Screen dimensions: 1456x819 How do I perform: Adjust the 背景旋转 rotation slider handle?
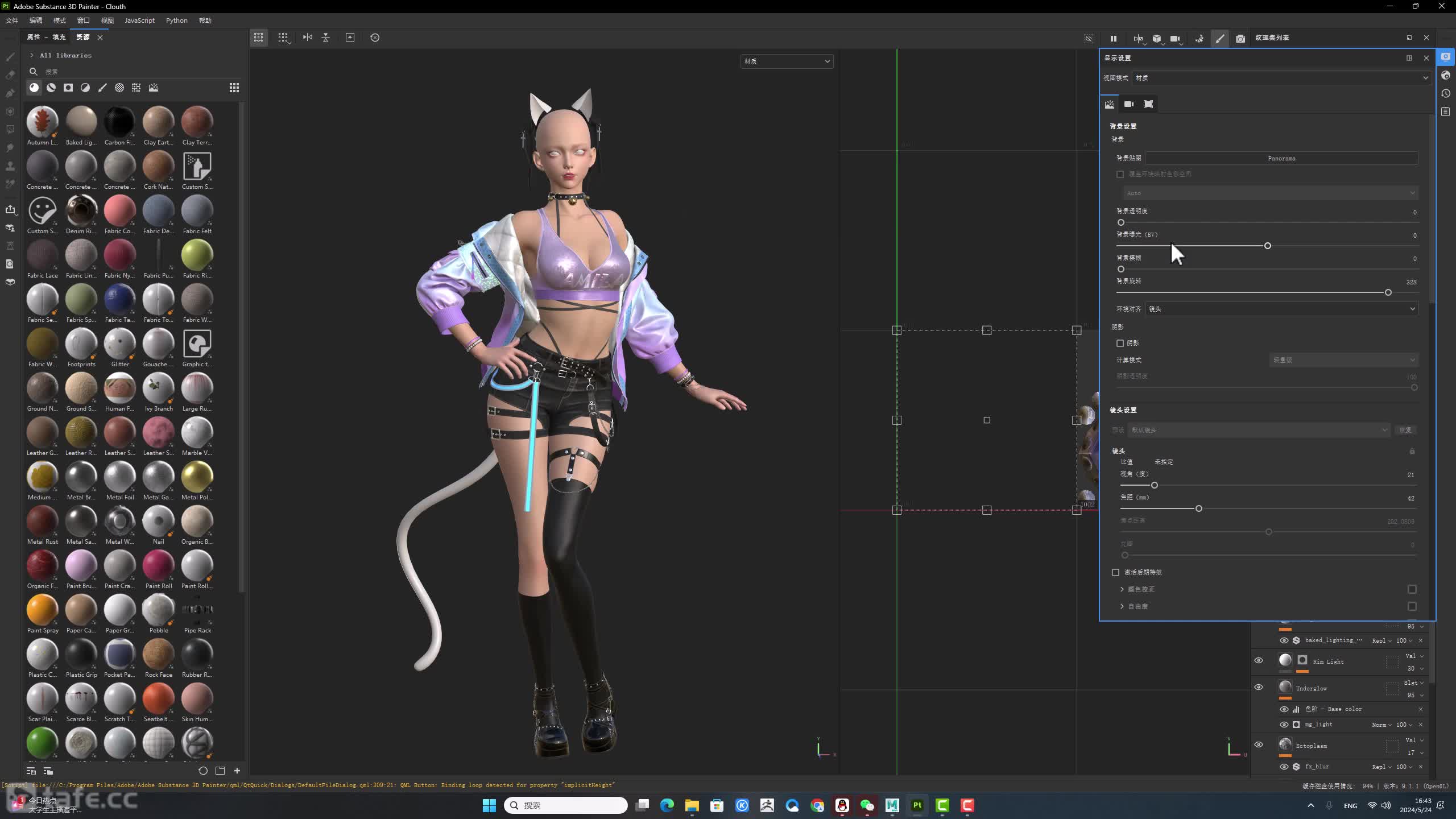click(1388, 292)
